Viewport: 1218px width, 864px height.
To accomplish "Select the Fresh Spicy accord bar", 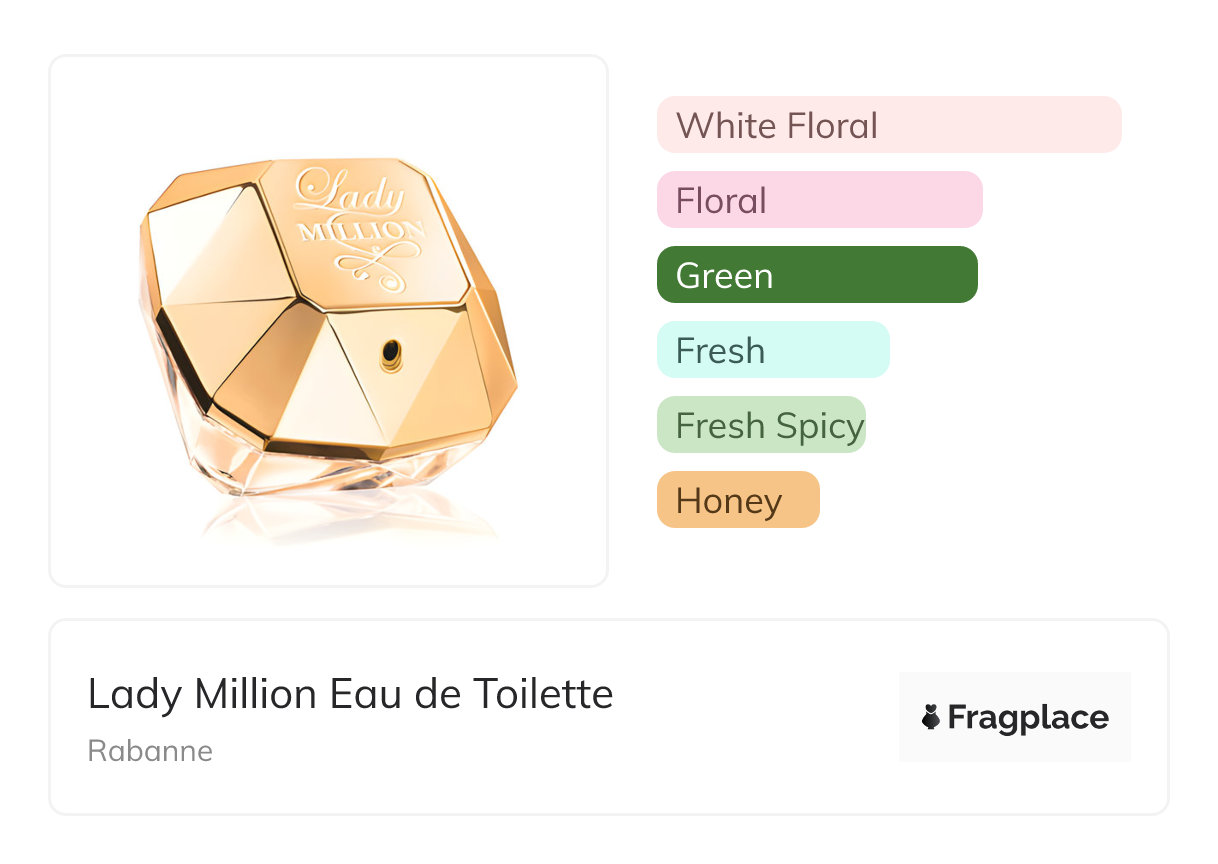I will (761, 425).
